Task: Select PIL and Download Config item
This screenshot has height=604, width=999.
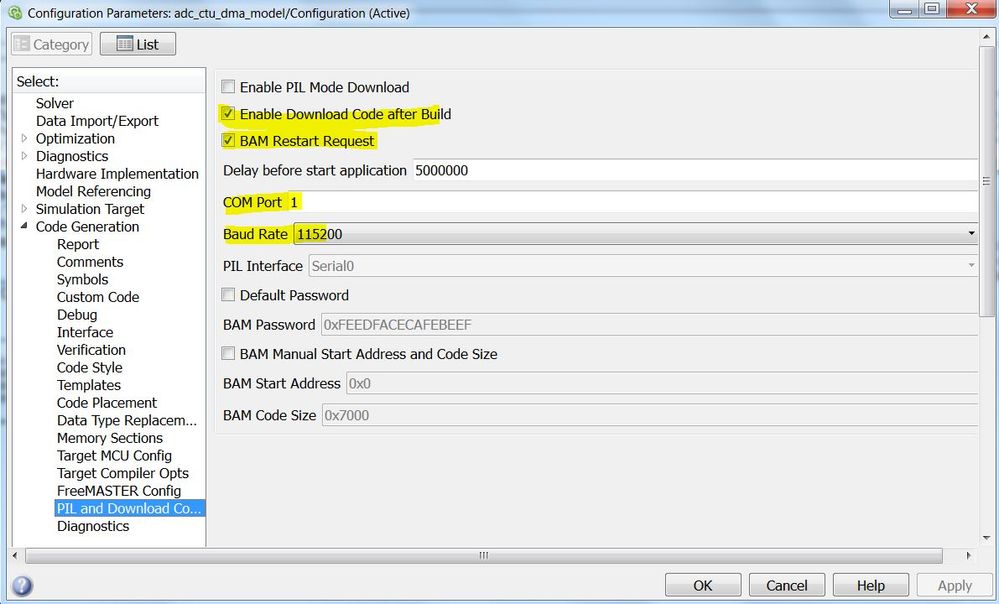Action: click(129, 508)
